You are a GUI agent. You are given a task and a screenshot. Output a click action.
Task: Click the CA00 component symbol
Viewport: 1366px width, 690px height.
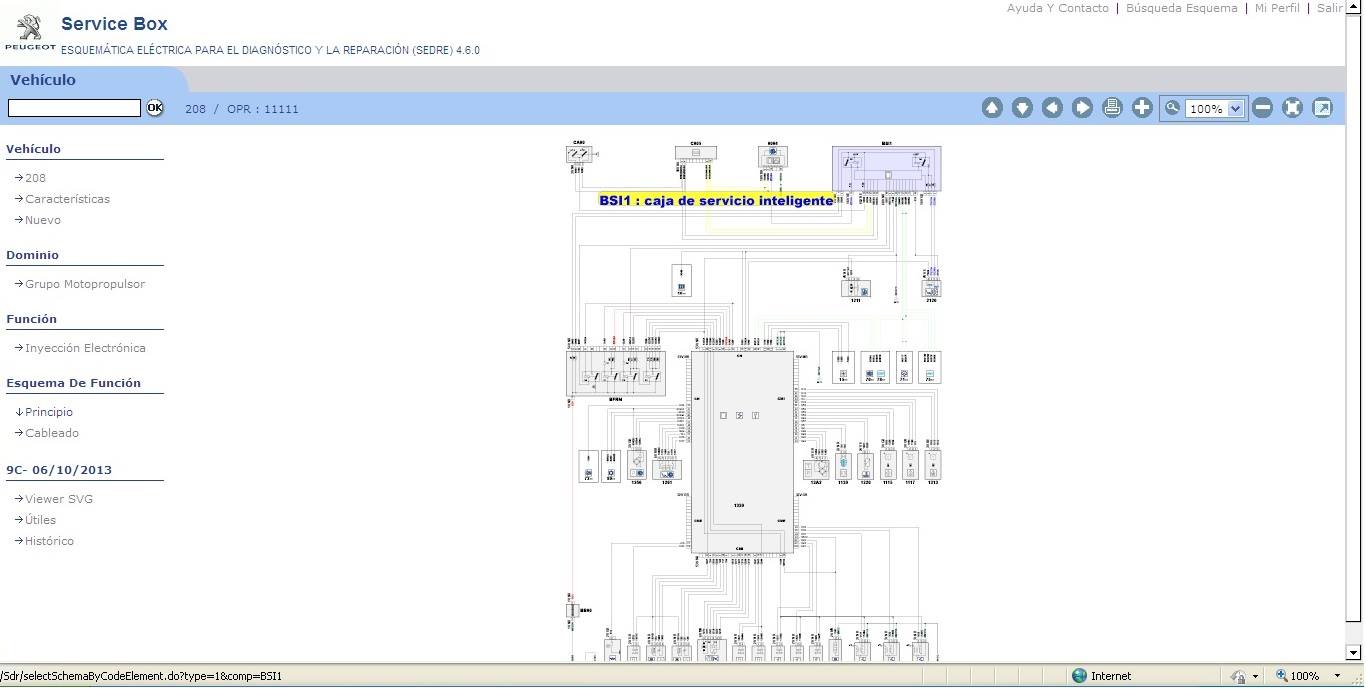click(579, 154)
